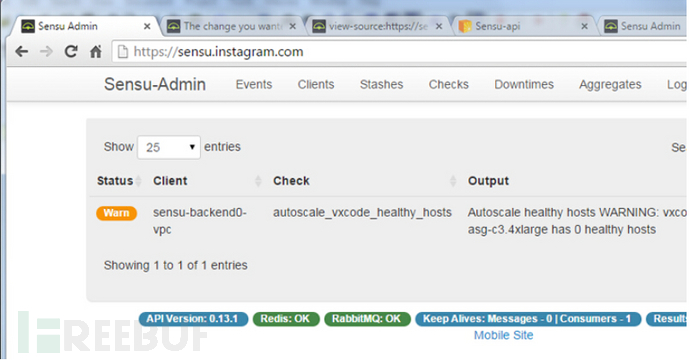Image resolution: width=690 pixels, height=360 pixels.
Task: Click the Keep Alives Messages badge
Action: tap(528, 319)
